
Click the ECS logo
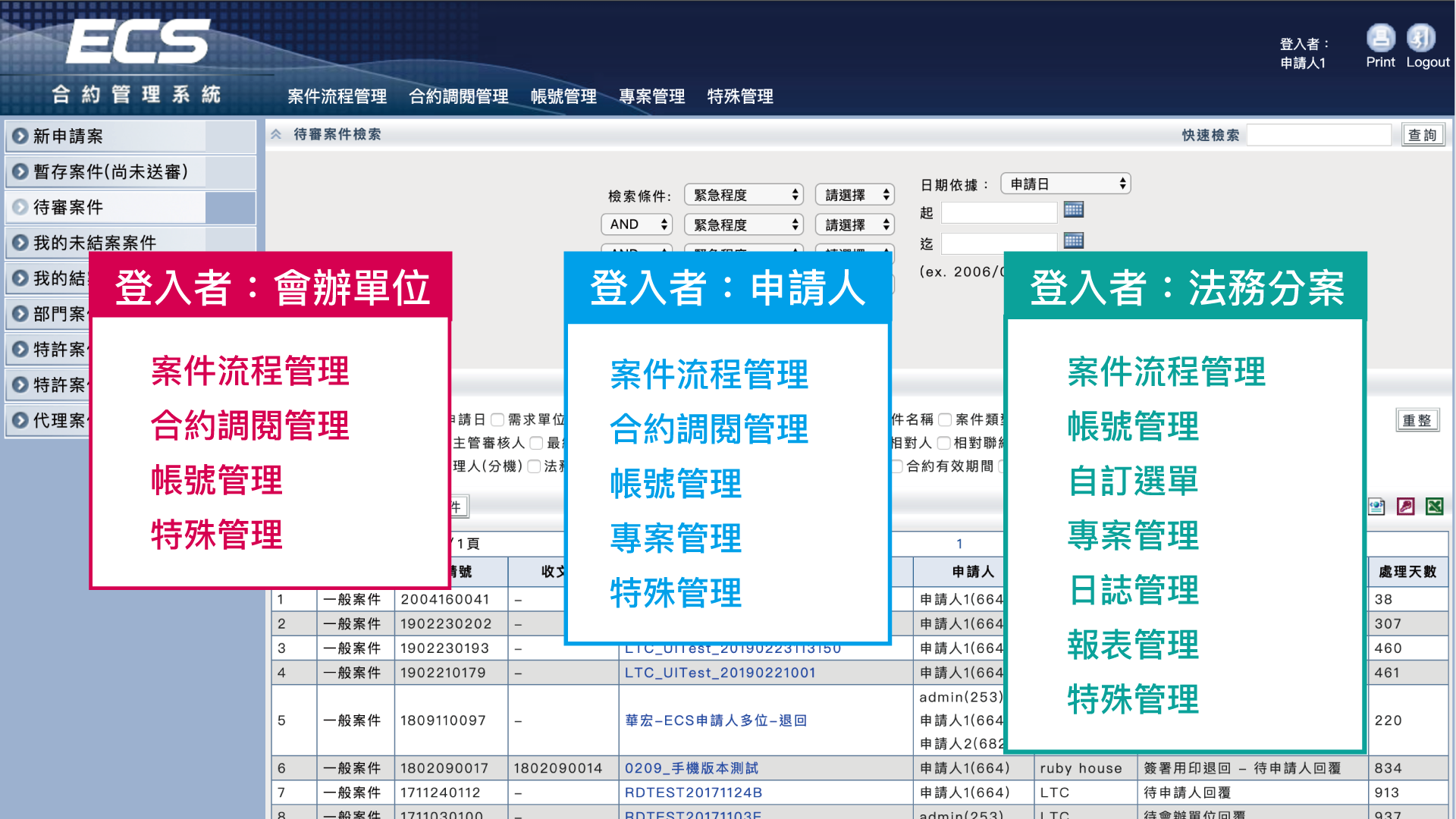pos(138,42)
